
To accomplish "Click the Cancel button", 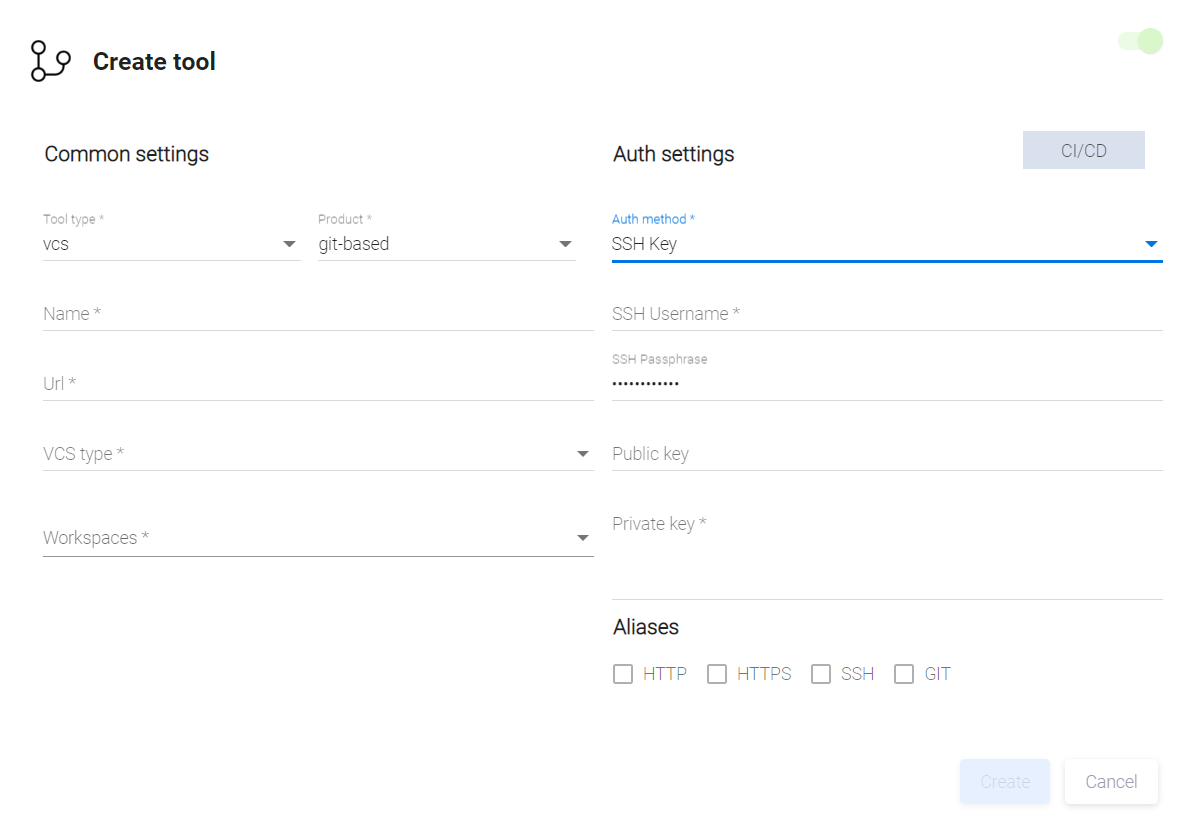I will (x=1111, y=782).
